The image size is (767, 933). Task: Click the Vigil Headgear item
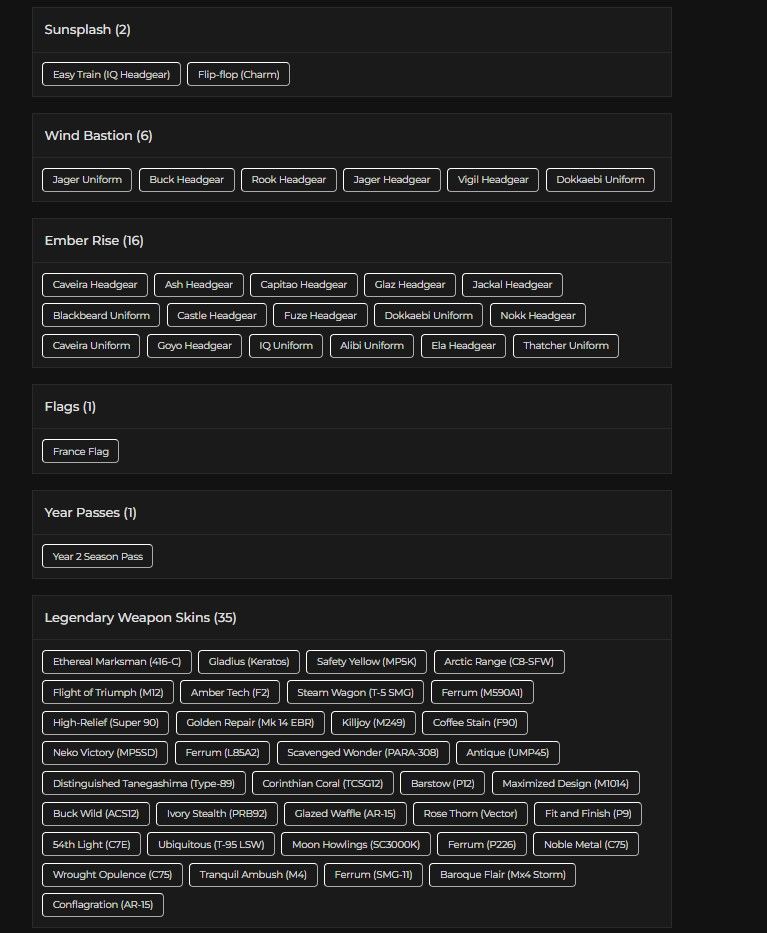(493, 180)
